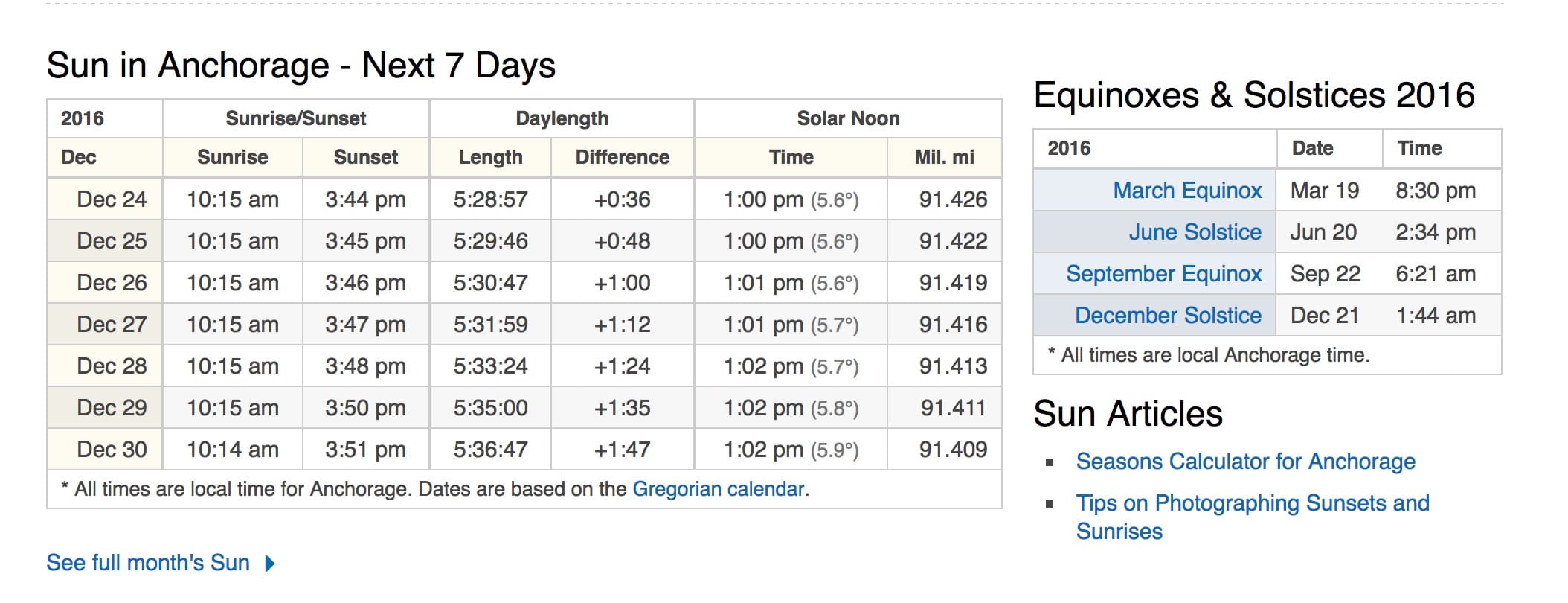Click the Daylength Length column header
Viewport: 1568px width, 603px height.
click(491, 157)
